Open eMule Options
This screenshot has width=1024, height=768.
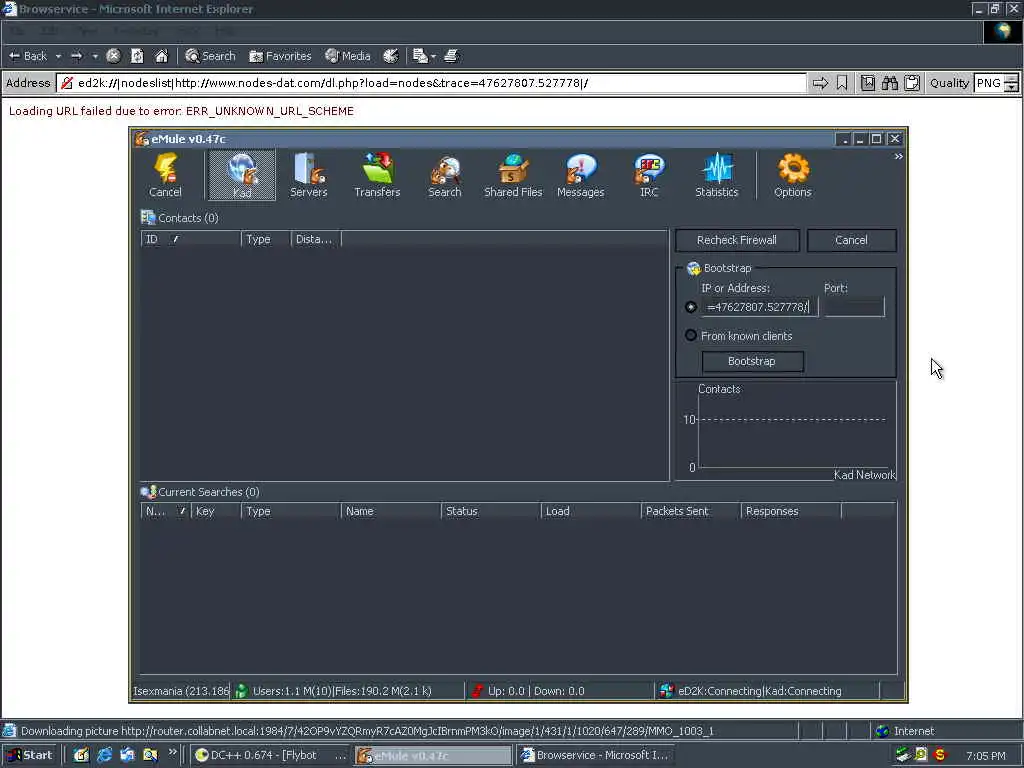click(793, 175)
